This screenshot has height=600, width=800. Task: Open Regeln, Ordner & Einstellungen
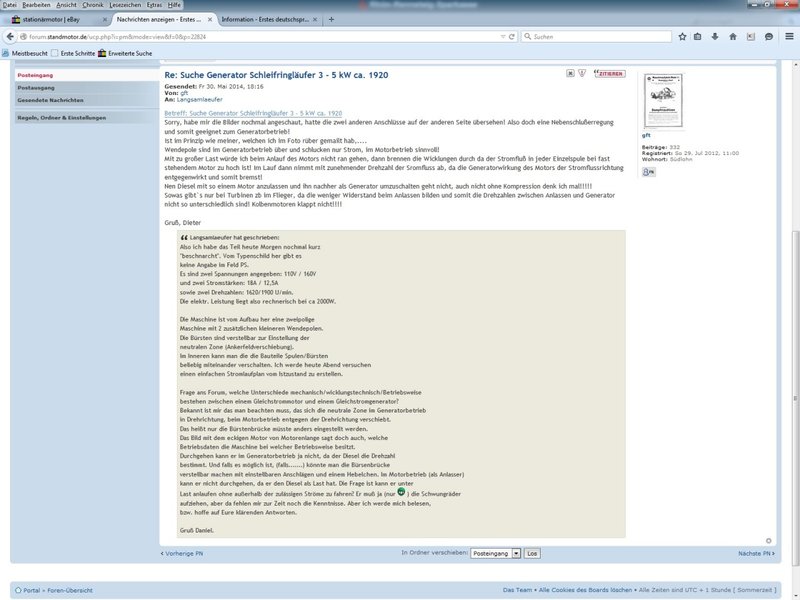click(61, 117)
